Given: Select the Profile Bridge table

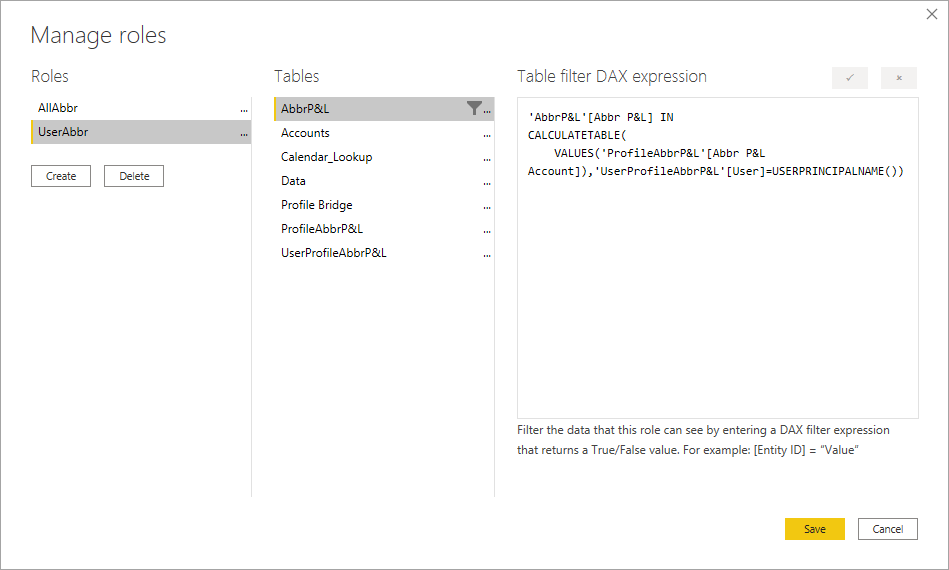Looking at the screenshot, I should point(384,205).
